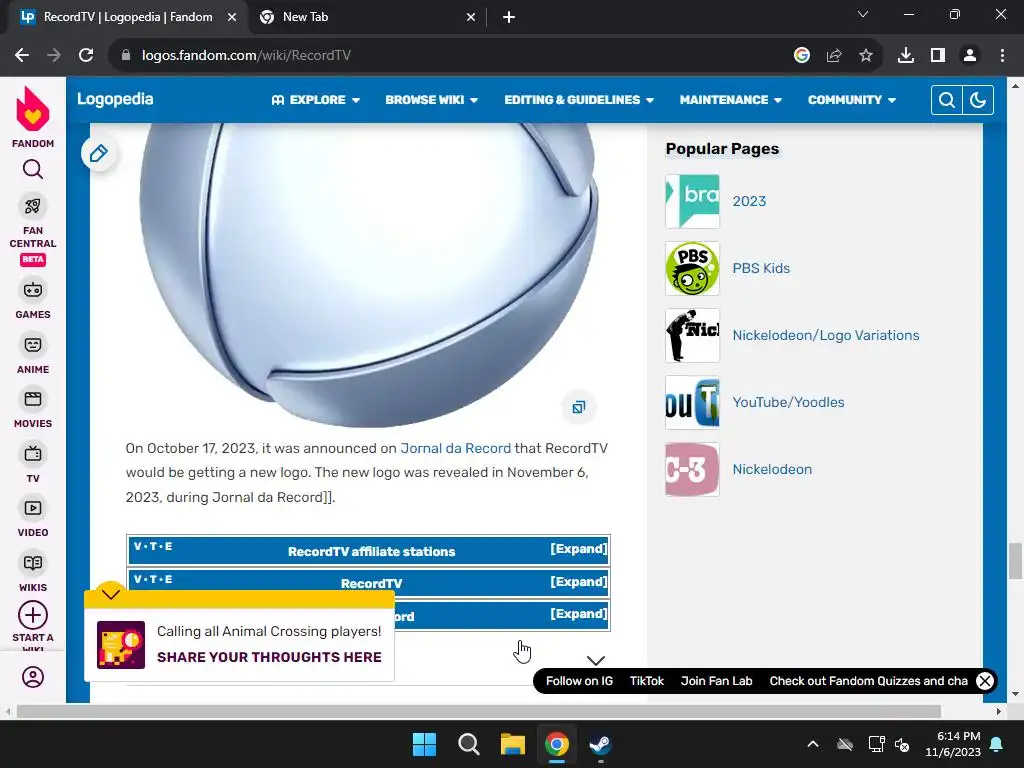The image size is (1024, 768).
Task: Close the bottom Fandom promo bar
Action: [x=985, y=681]
